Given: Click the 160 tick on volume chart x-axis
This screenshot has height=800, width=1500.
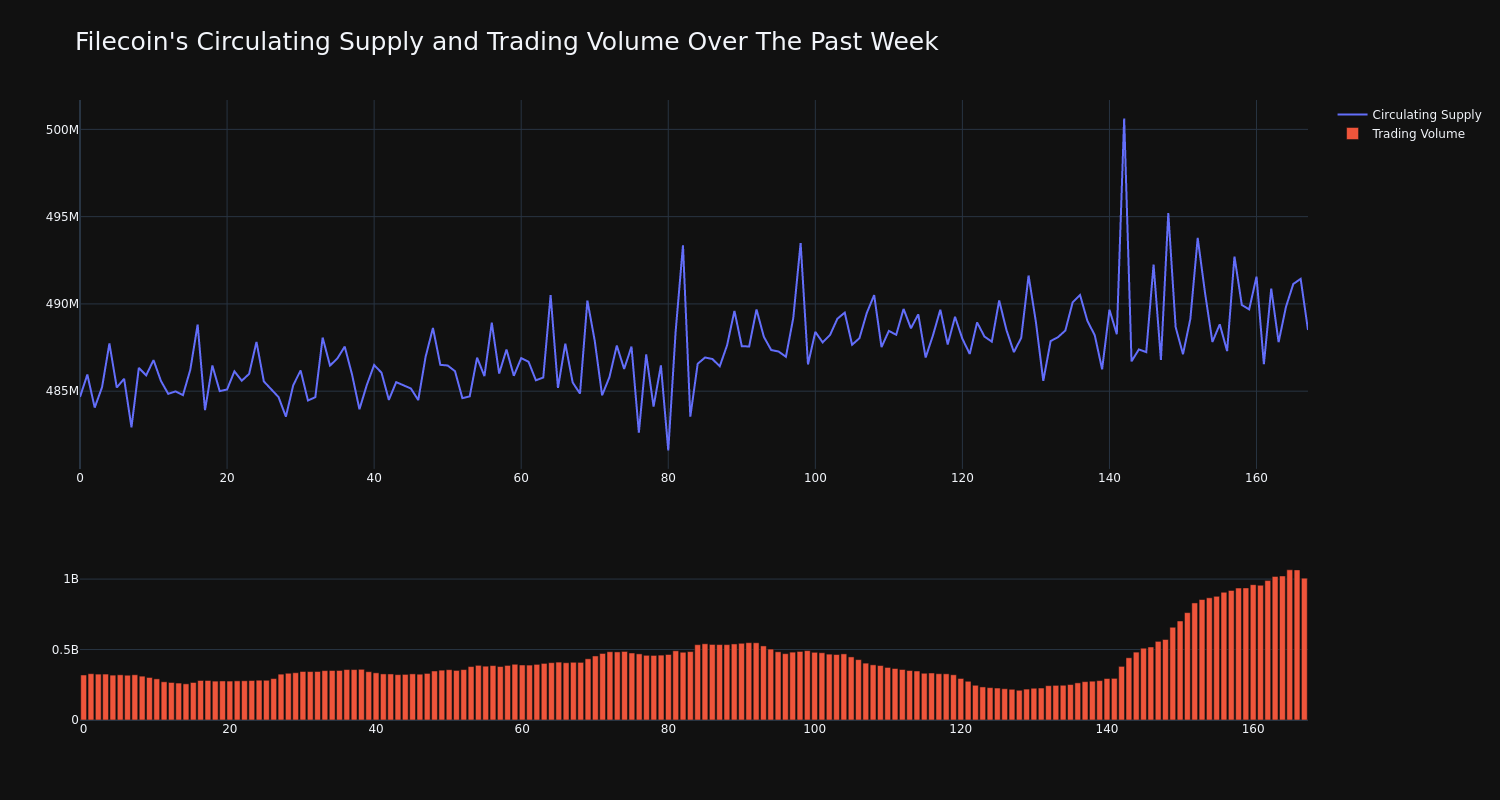Looking at the screenshot, I should point(1253,729).
